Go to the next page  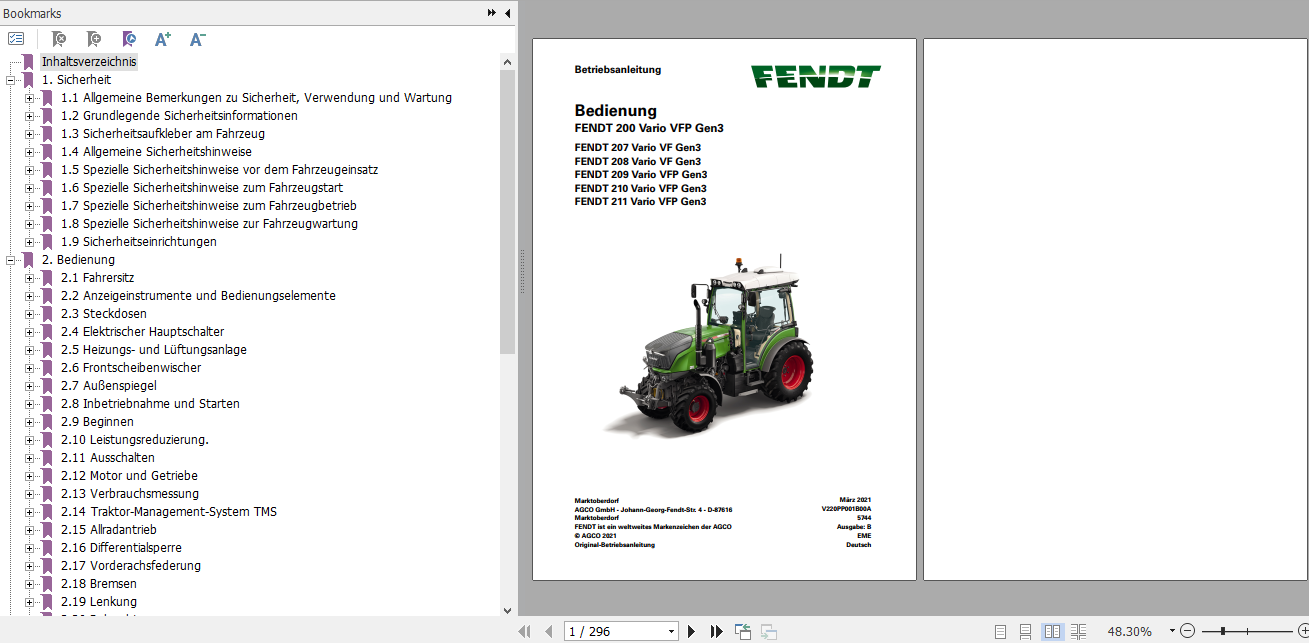pyautogui.click(x=691, y=631)
